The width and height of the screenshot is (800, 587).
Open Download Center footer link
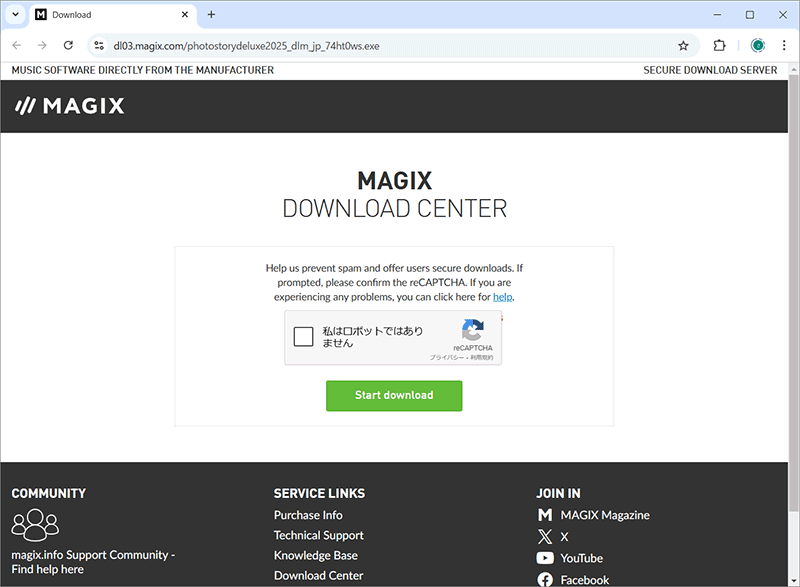[319, 575]
